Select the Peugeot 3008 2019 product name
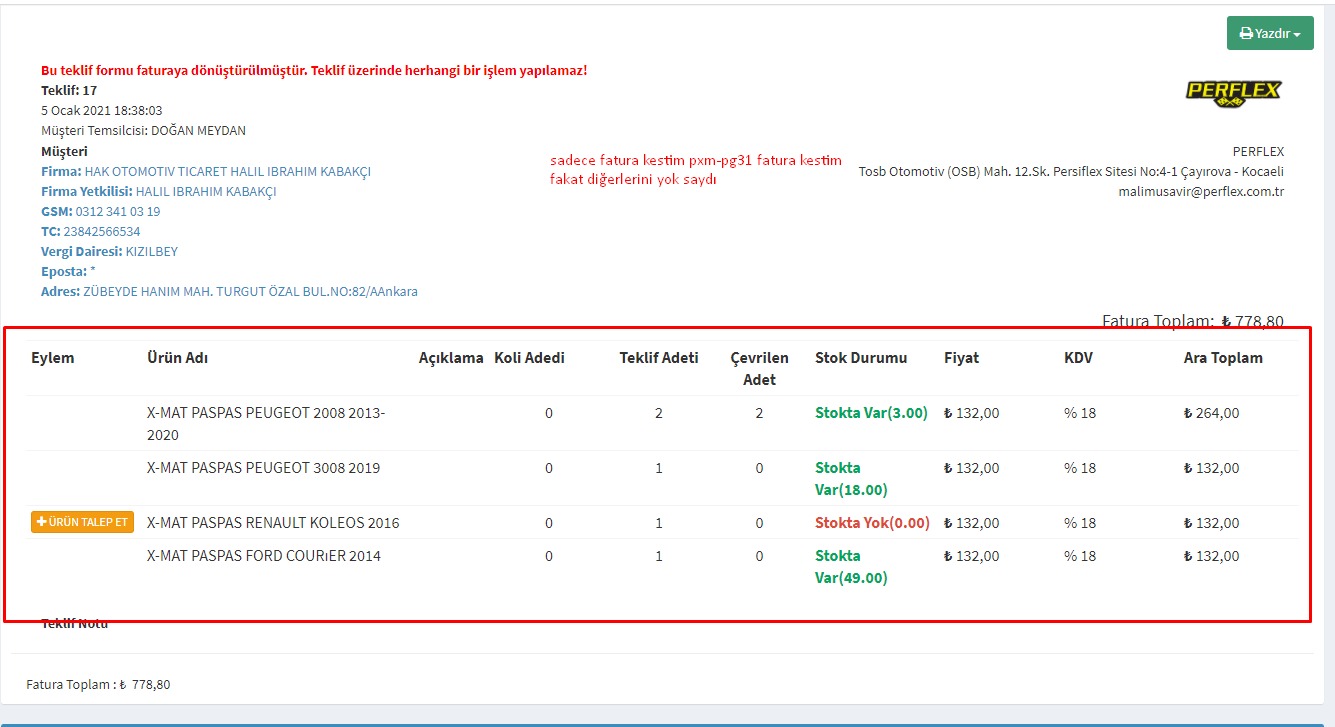1335x727 pixels. click(263, 468)
